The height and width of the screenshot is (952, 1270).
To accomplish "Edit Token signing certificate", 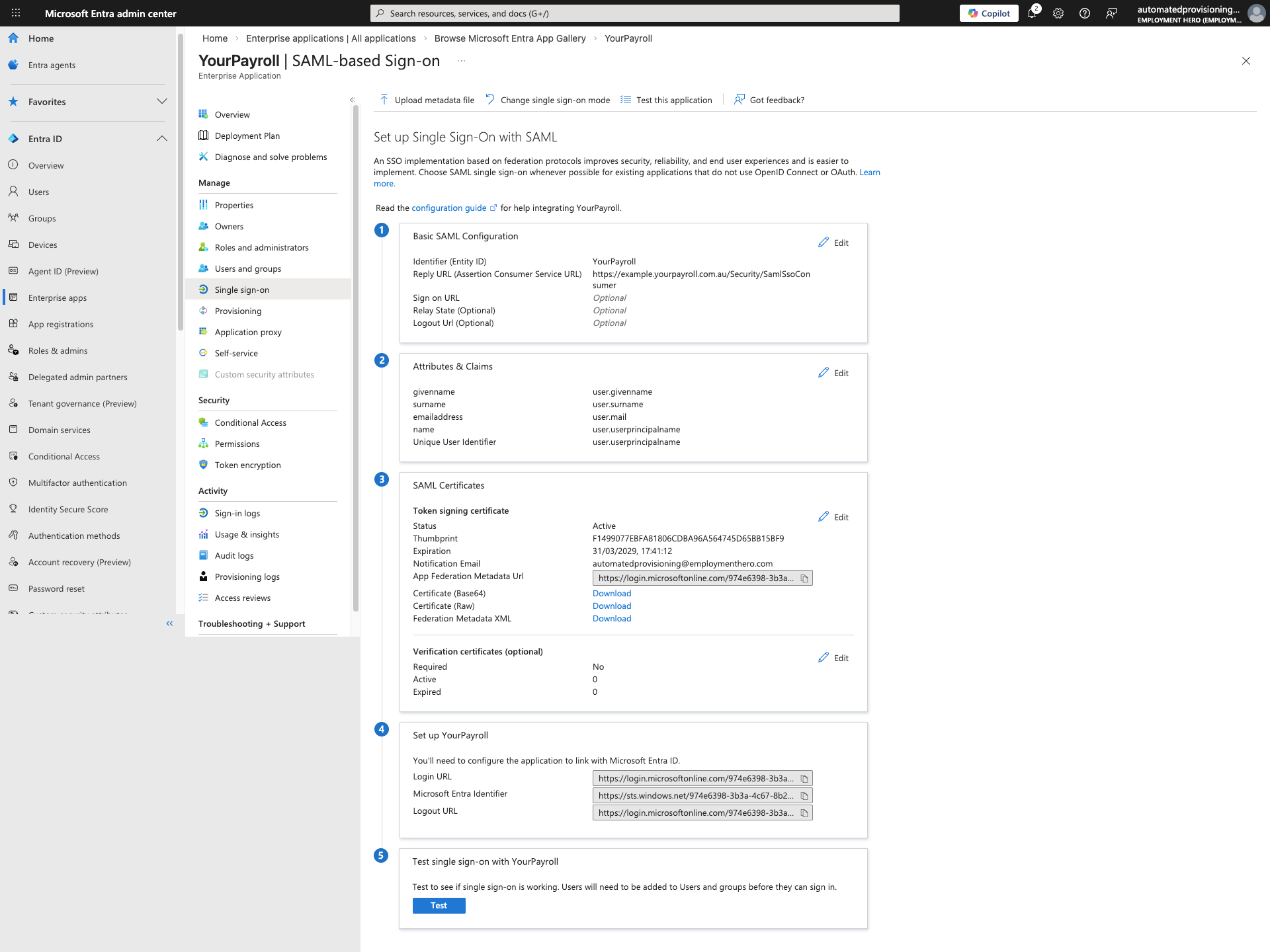I will pyautogui.click(x=833, y=517).
